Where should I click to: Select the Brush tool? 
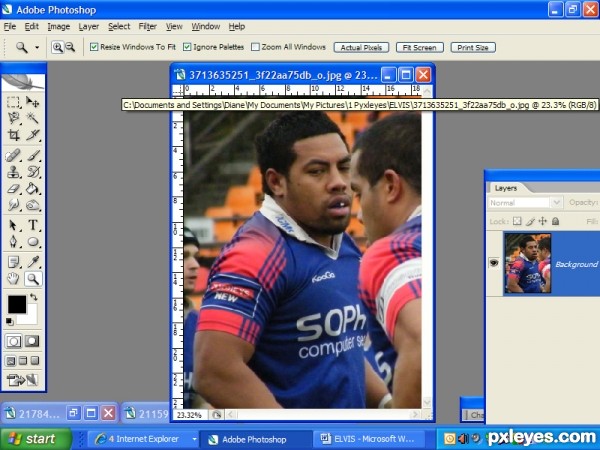[x=33, y=155]
